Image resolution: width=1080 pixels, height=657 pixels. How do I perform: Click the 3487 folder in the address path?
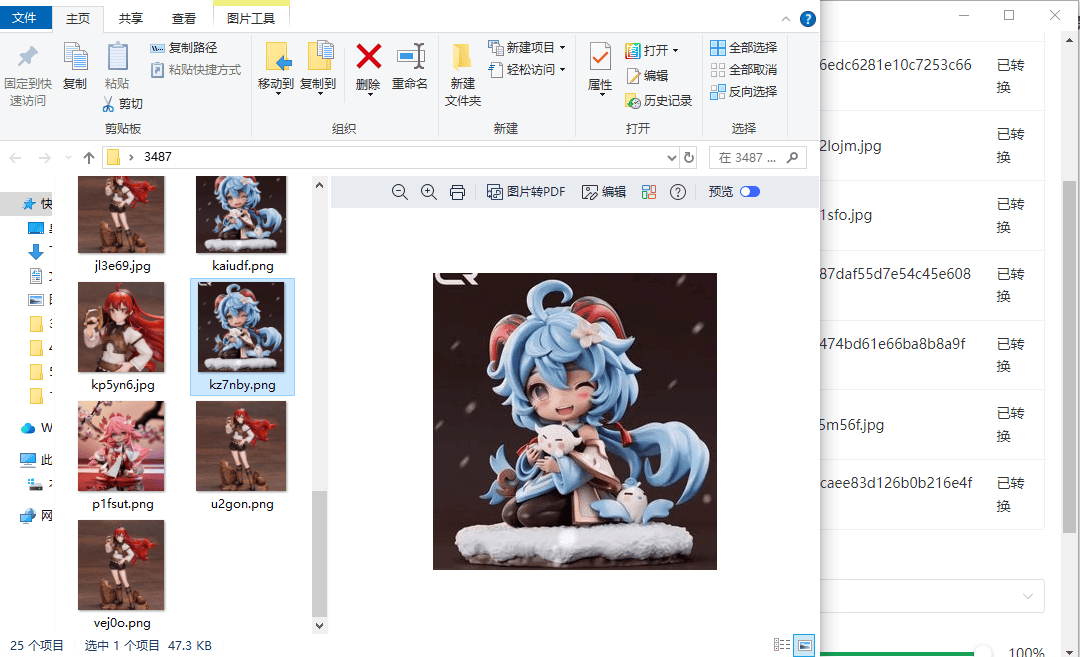click(x=158, y=157)
